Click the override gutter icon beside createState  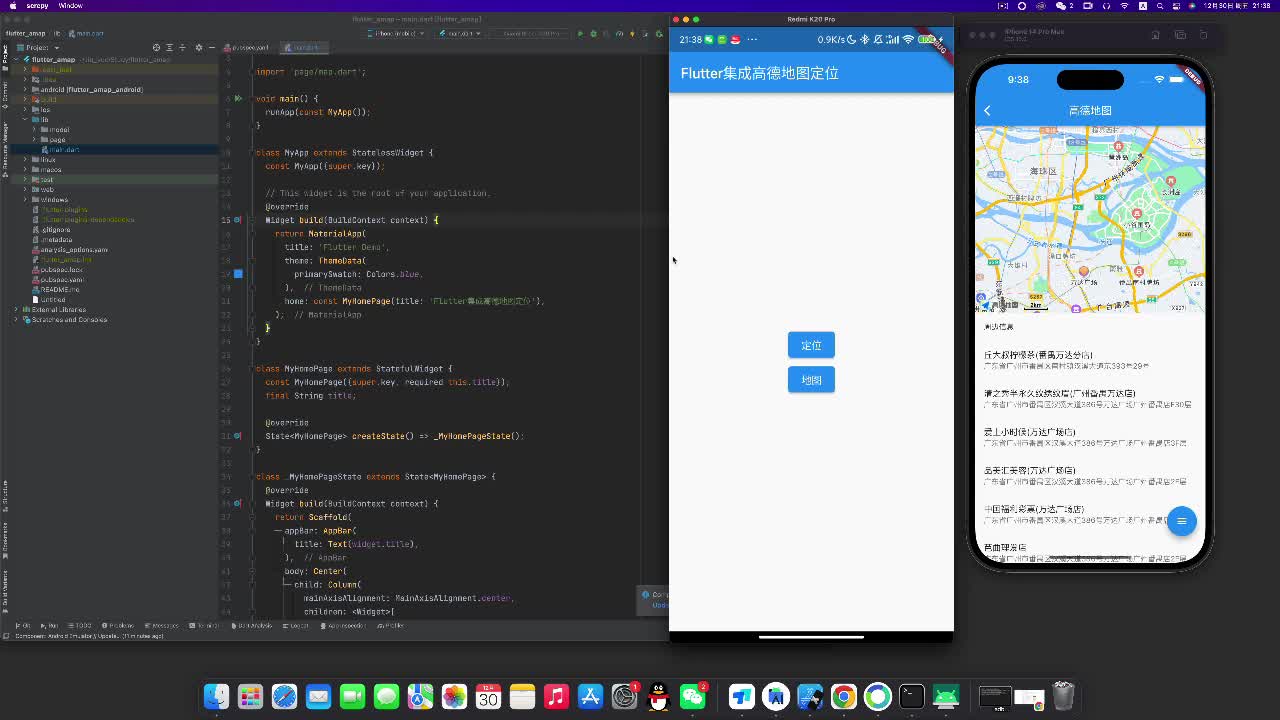(238, 436)
